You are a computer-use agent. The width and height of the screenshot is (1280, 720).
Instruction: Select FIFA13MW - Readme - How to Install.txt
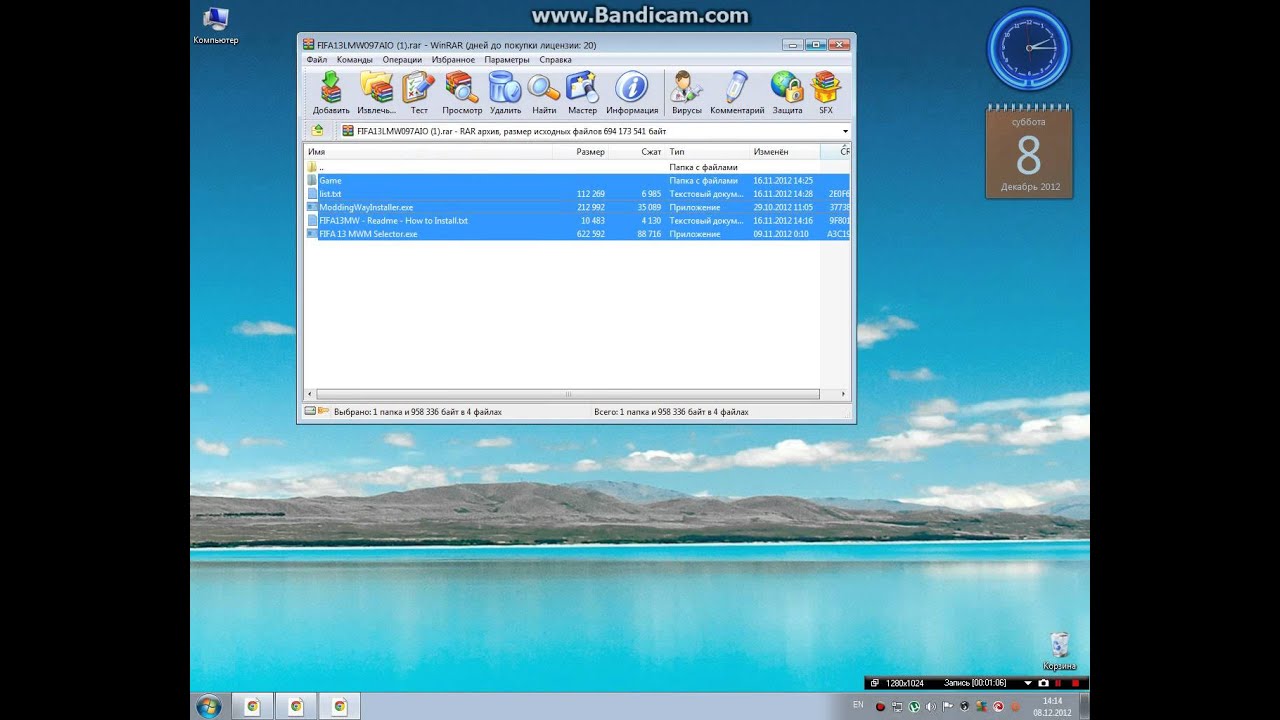(577, 220)
